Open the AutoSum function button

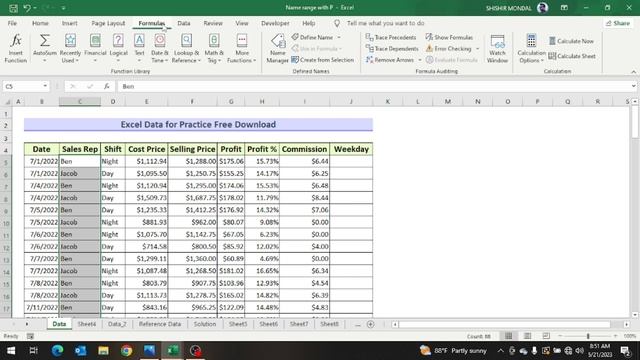[44, 48]
